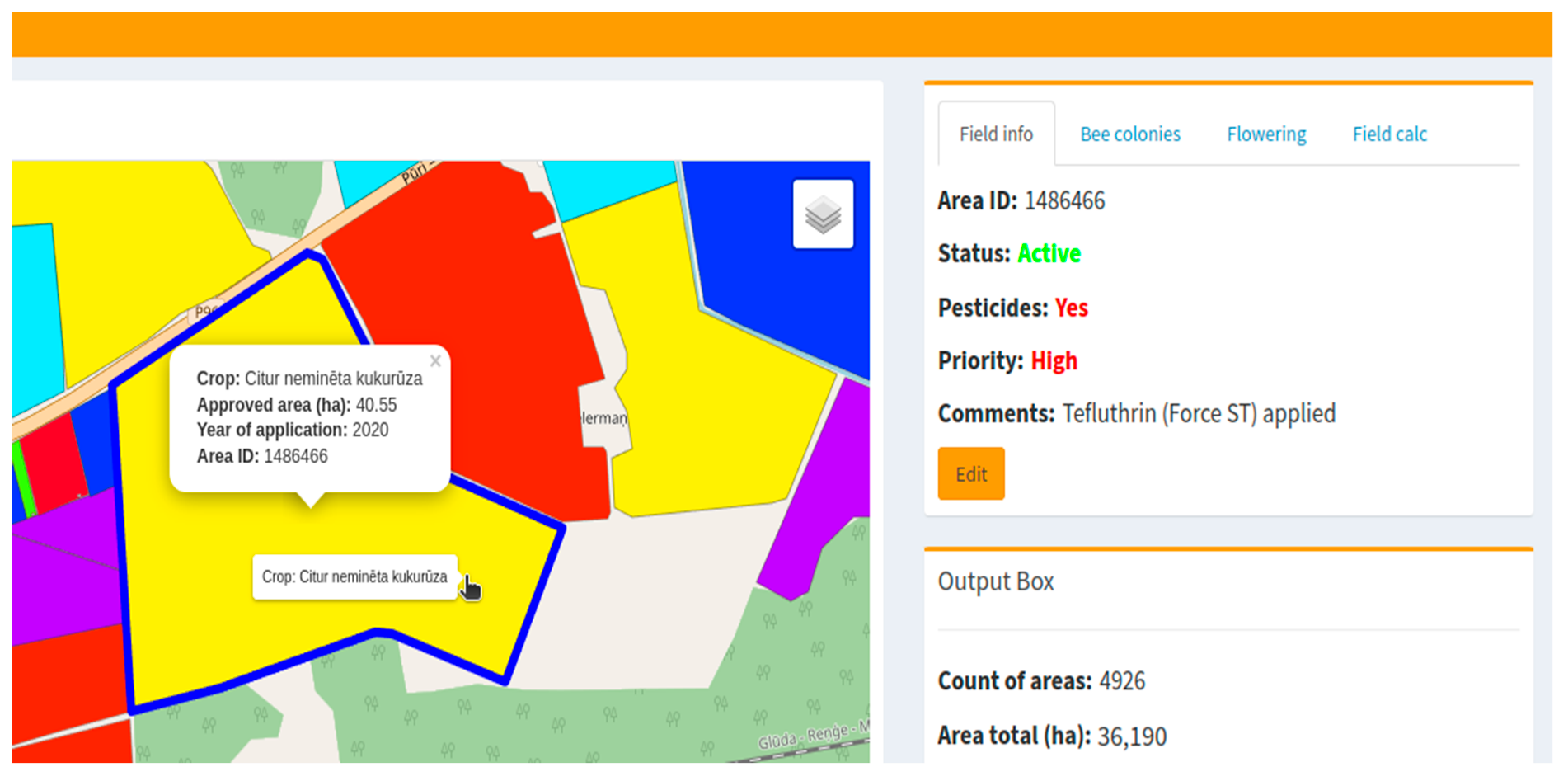Click the red High priority value
Screen dimensions: 1568x781
click(x=1054, y=361)
